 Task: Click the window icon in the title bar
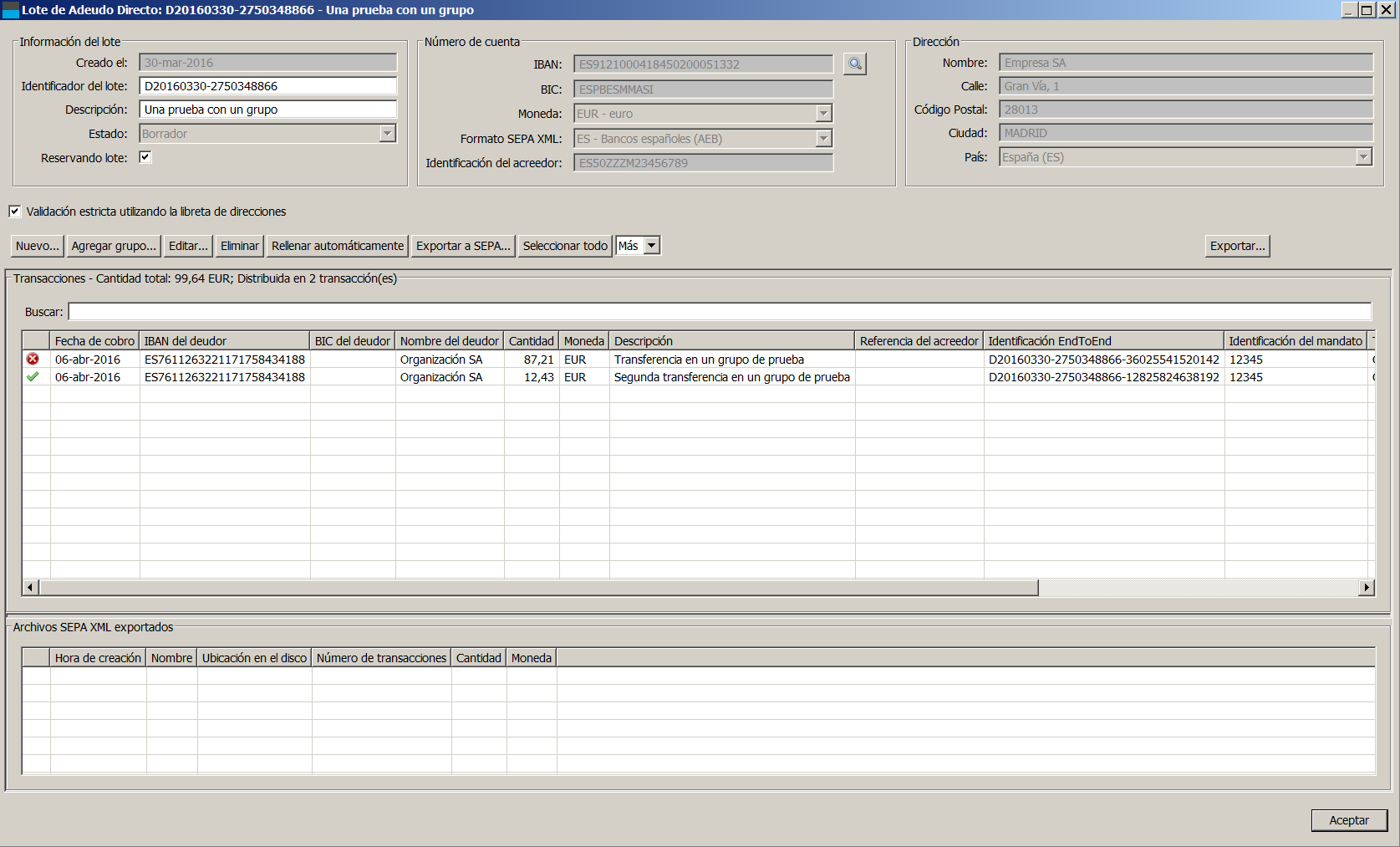pyautogui.click(x=10, y=10)
